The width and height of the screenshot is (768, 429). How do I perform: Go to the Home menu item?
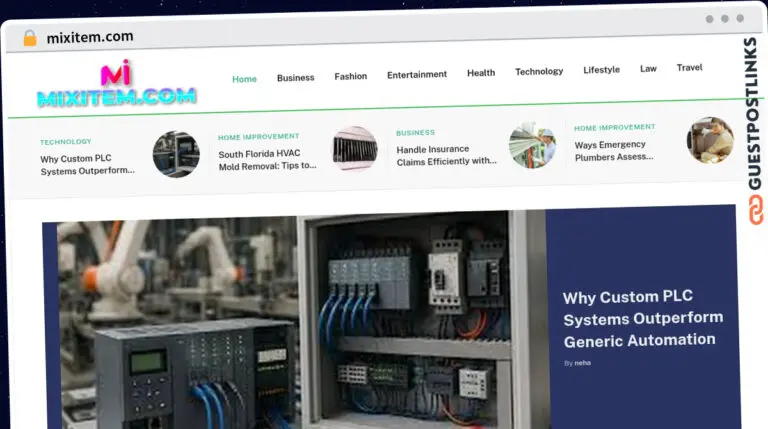point(244,79)
